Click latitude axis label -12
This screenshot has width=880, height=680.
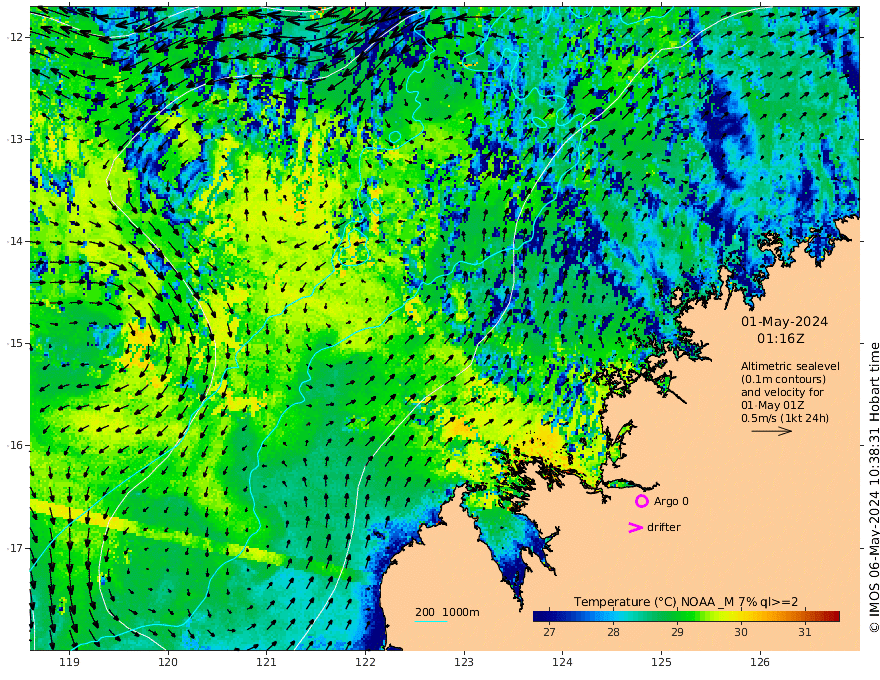15,37
